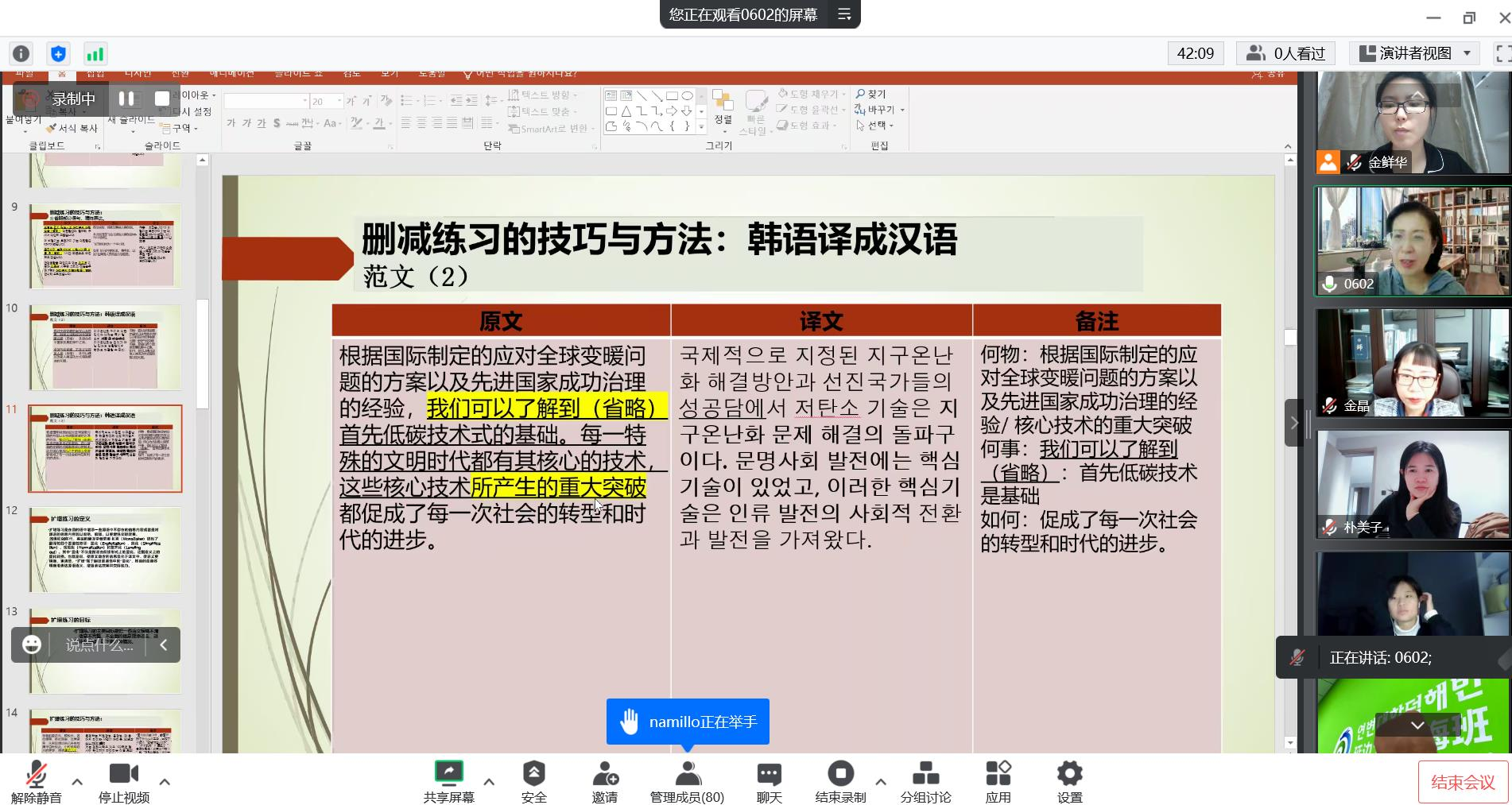Click the meeting info icon

(21, 54)
